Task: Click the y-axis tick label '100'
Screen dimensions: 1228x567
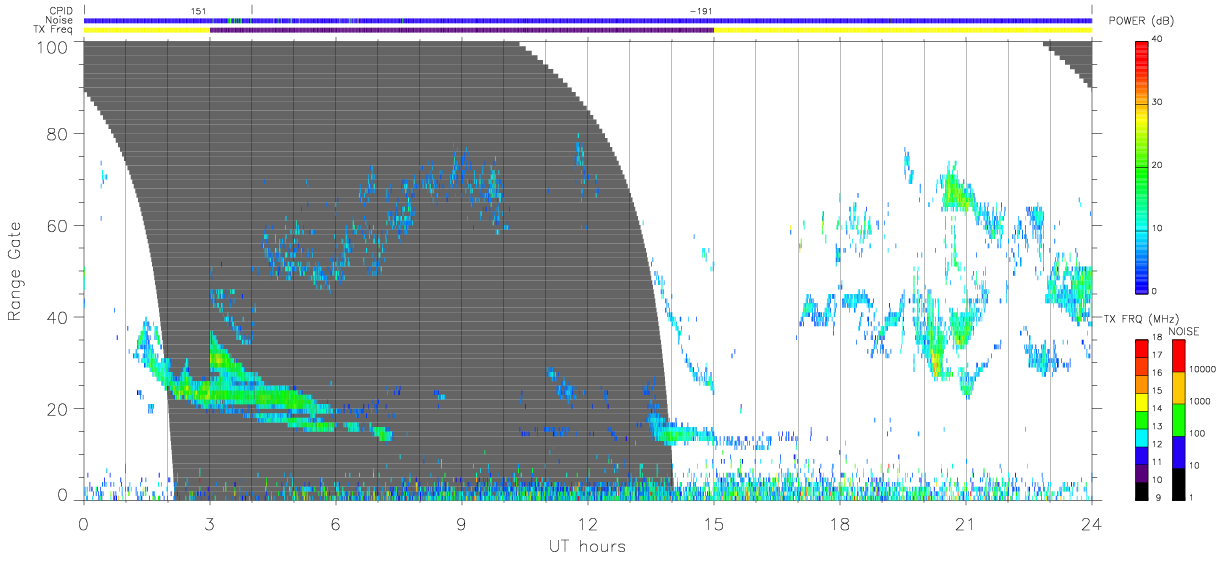Action: pyautogui.click(x=54, y=47)
